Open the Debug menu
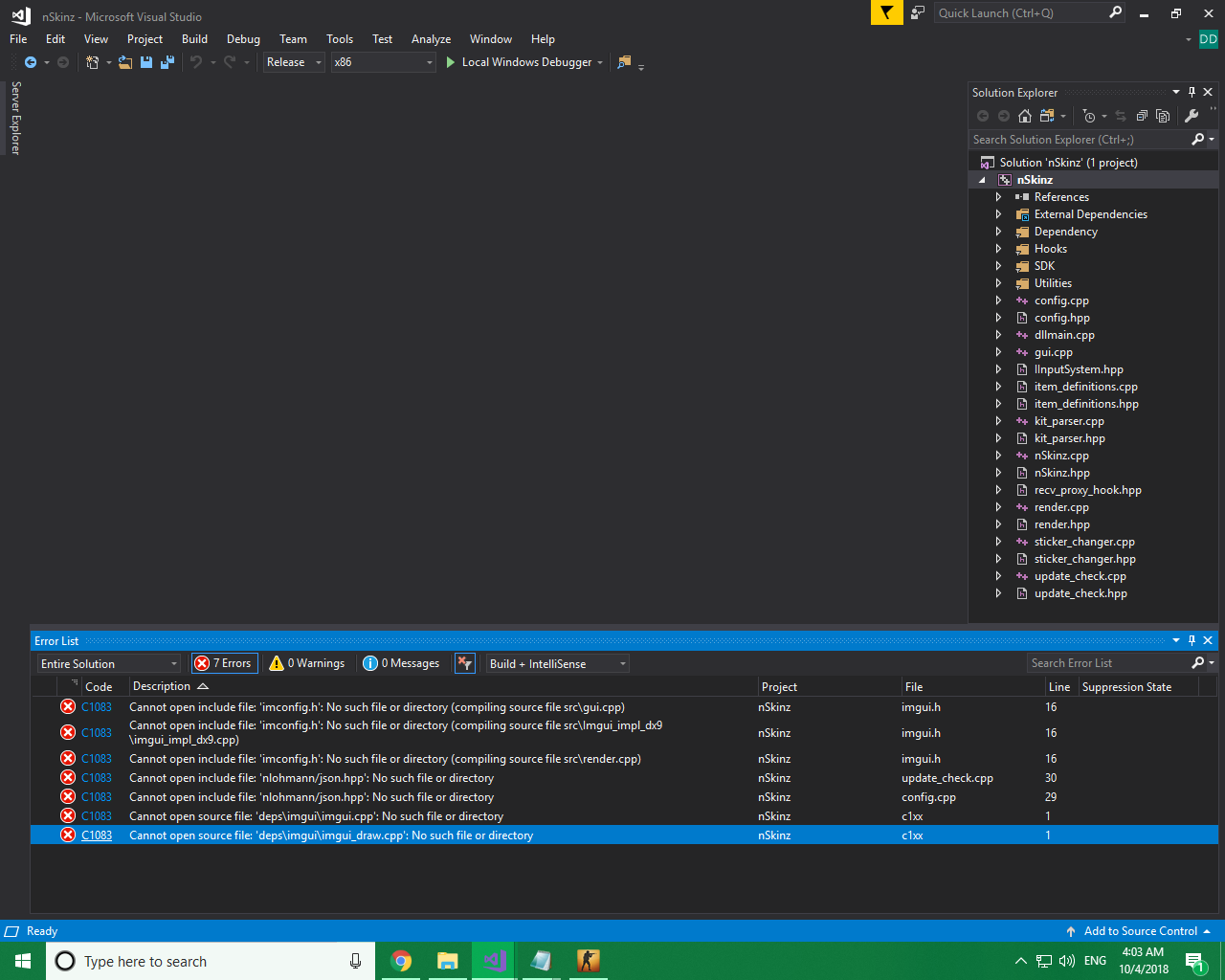1225x980 pixels. point(243,39)
